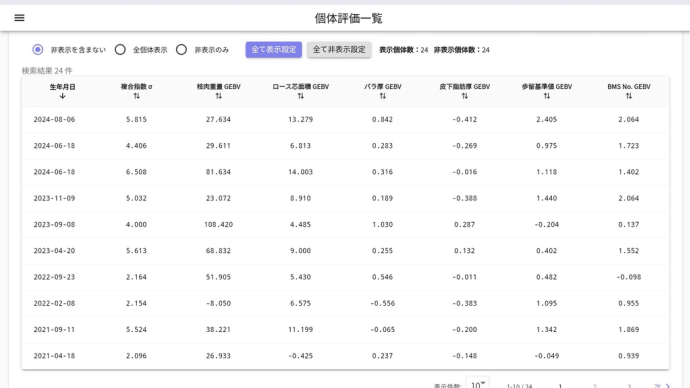This screenshot has height=388, width=690.
Task: Click the 6.508 composite index value
Action: (x=136, y=172)
